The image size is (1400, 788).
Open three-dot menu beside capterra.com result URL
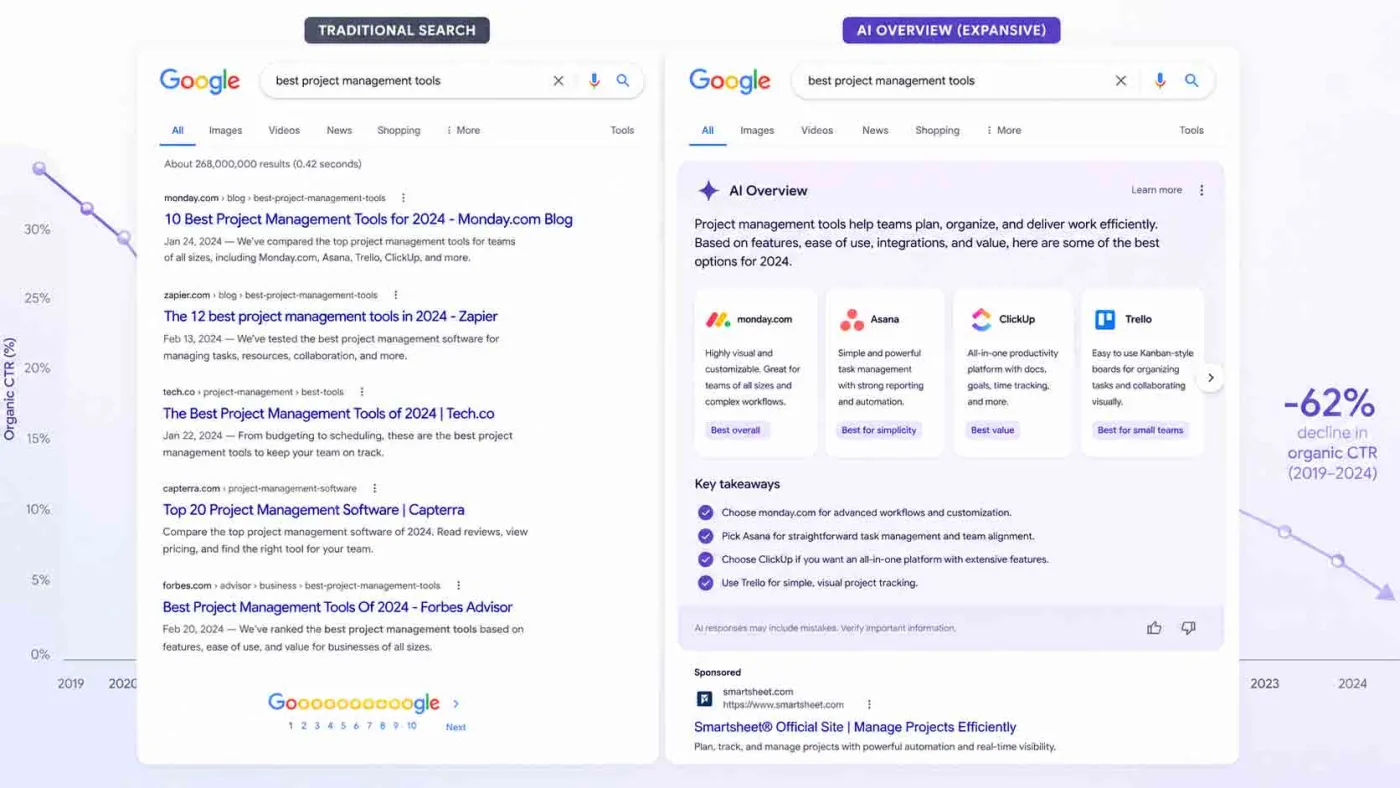[375, 489]
